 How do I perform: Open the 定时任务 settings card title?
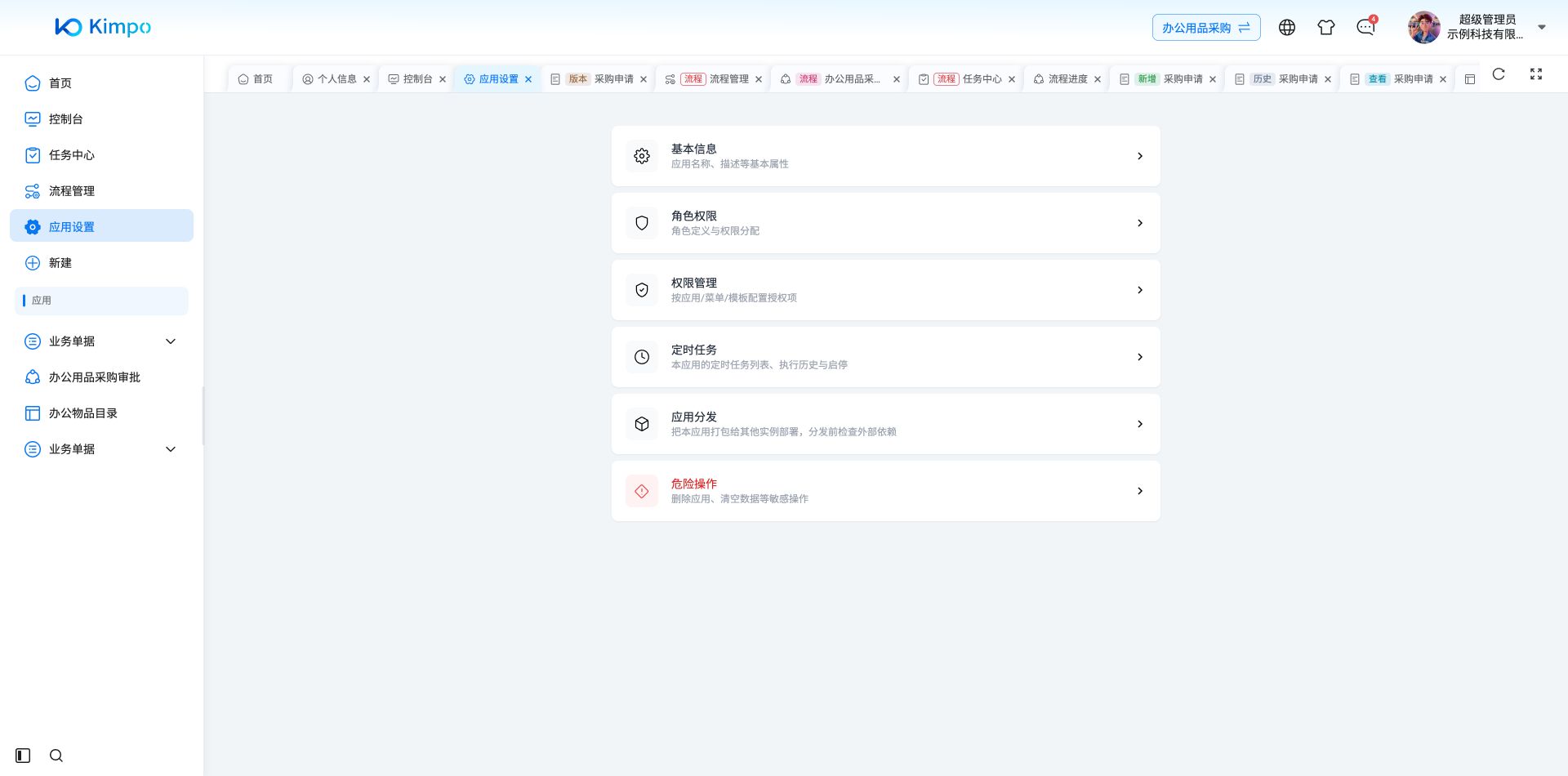click(694, 350)
